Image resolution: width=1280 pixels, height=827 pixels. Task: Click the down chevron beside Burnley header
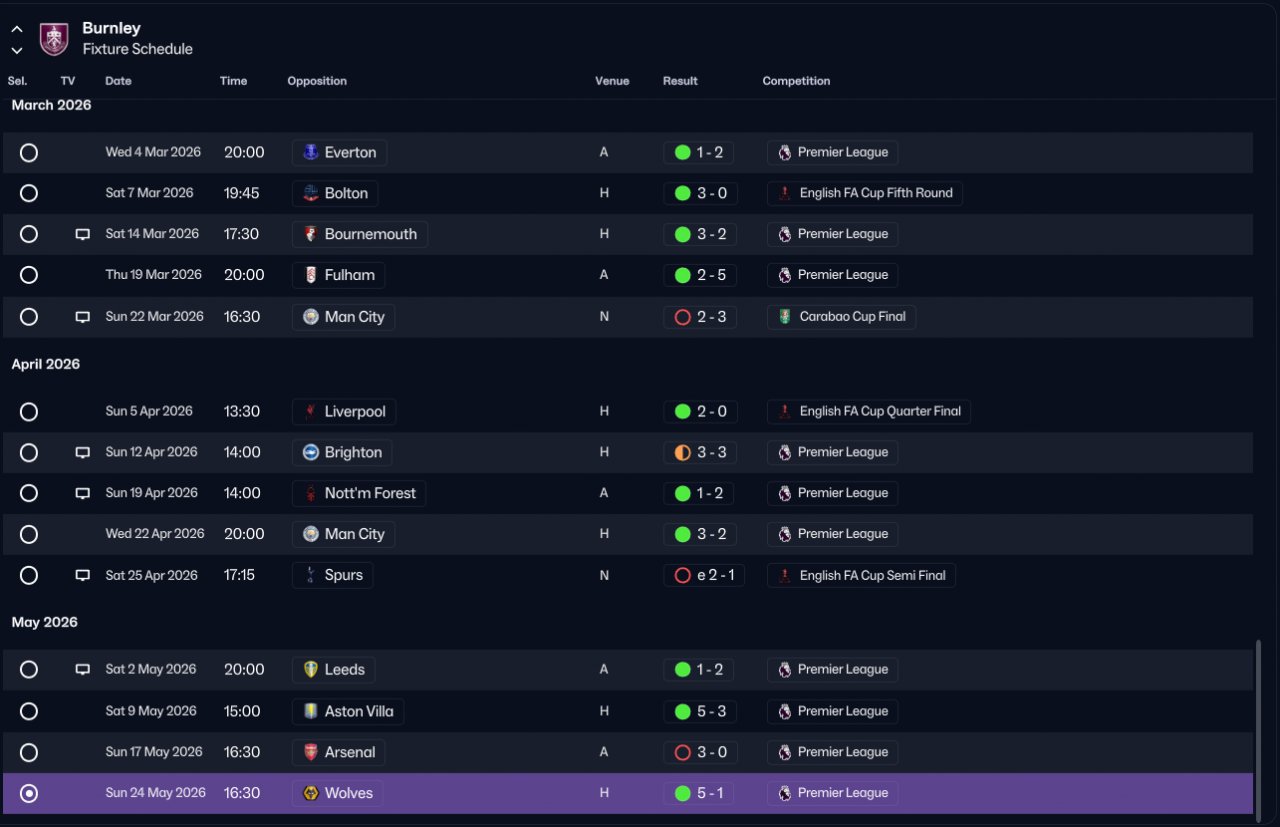click(17, 50)
